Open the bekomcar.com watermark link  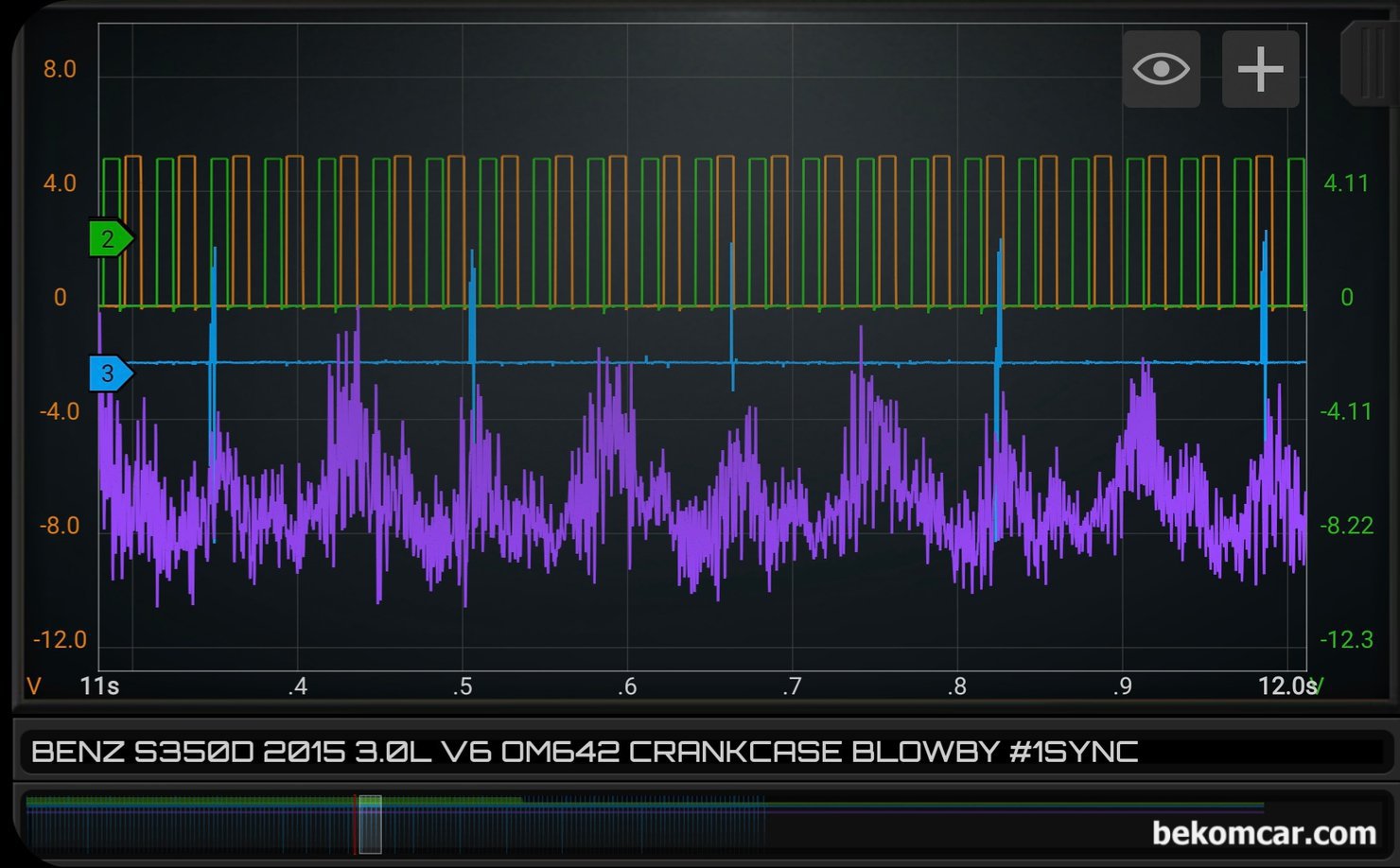tap(1264, 833)
